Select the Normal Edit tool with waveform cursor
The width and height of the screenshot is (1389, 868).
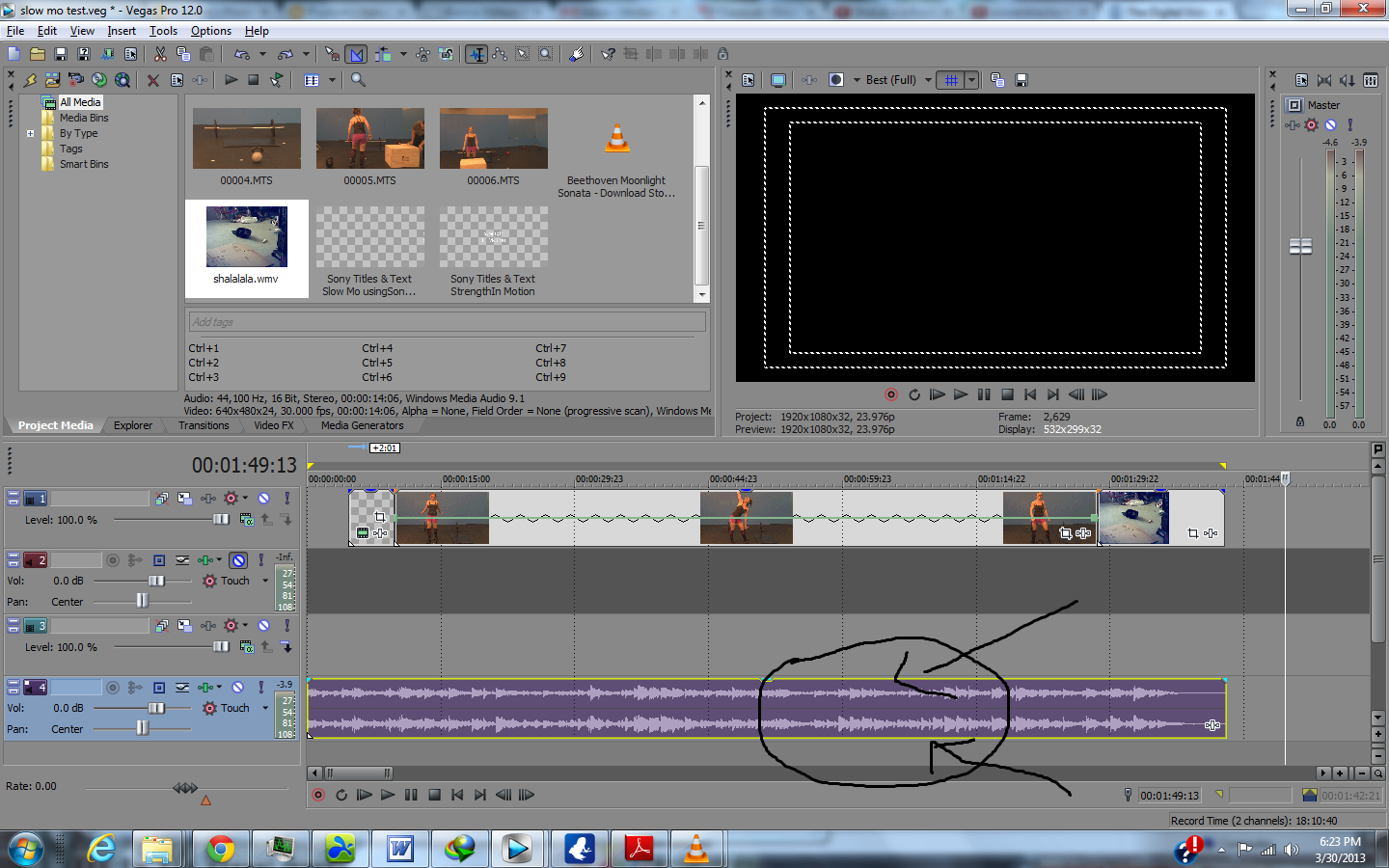tap(477, 54)
